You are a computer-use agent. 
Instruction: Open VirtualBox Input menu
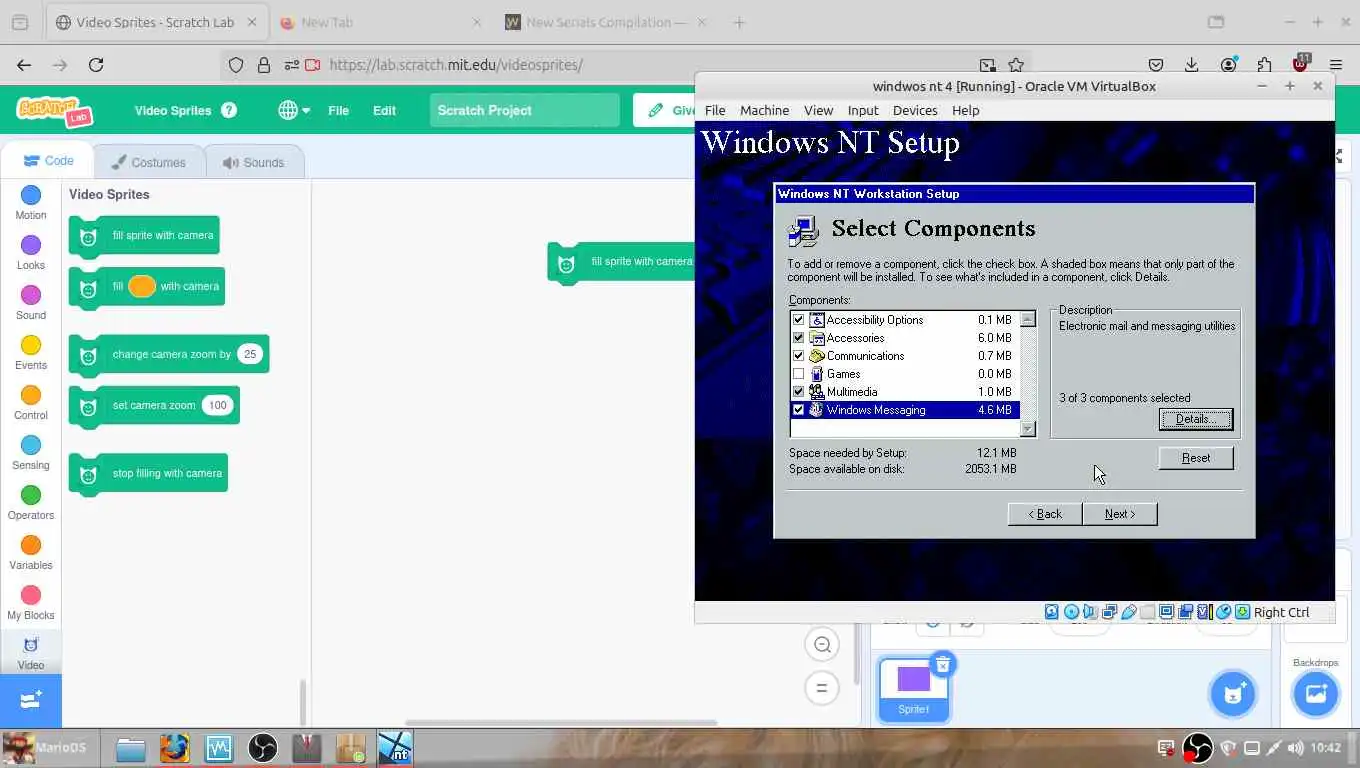point(863,110)
